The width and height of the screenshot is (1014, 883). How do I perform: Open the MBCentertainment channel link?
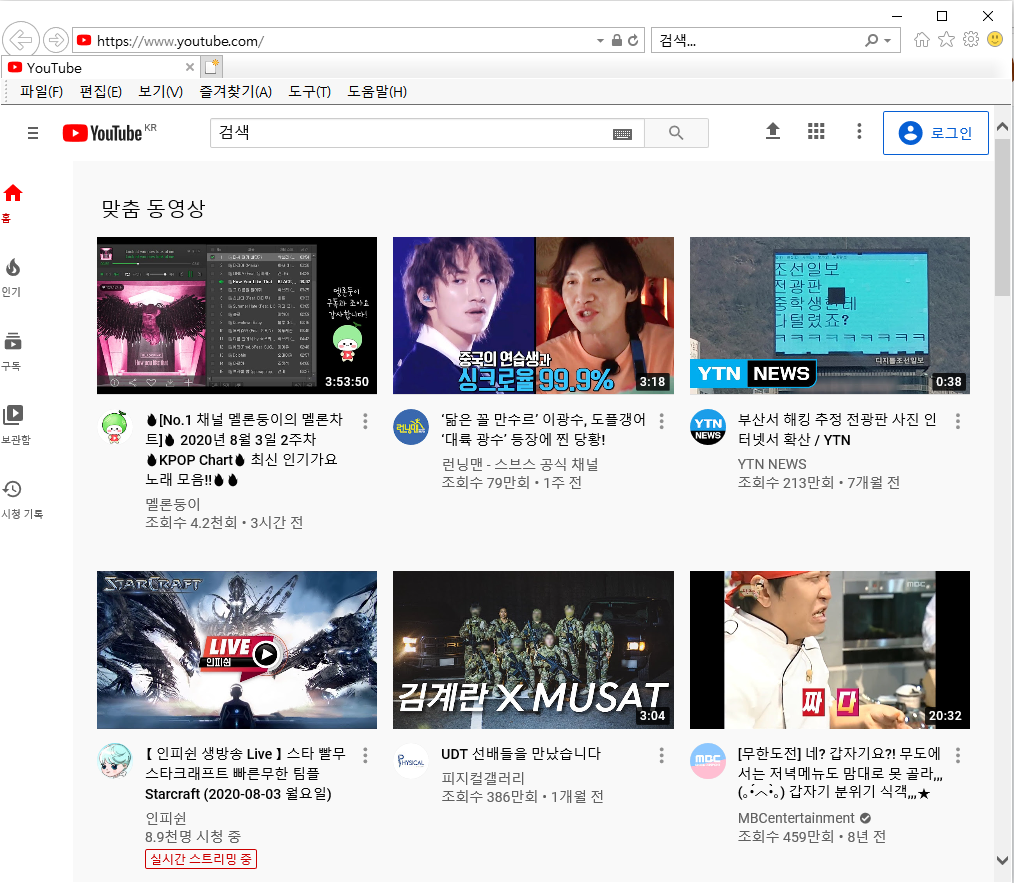[797, 818]
